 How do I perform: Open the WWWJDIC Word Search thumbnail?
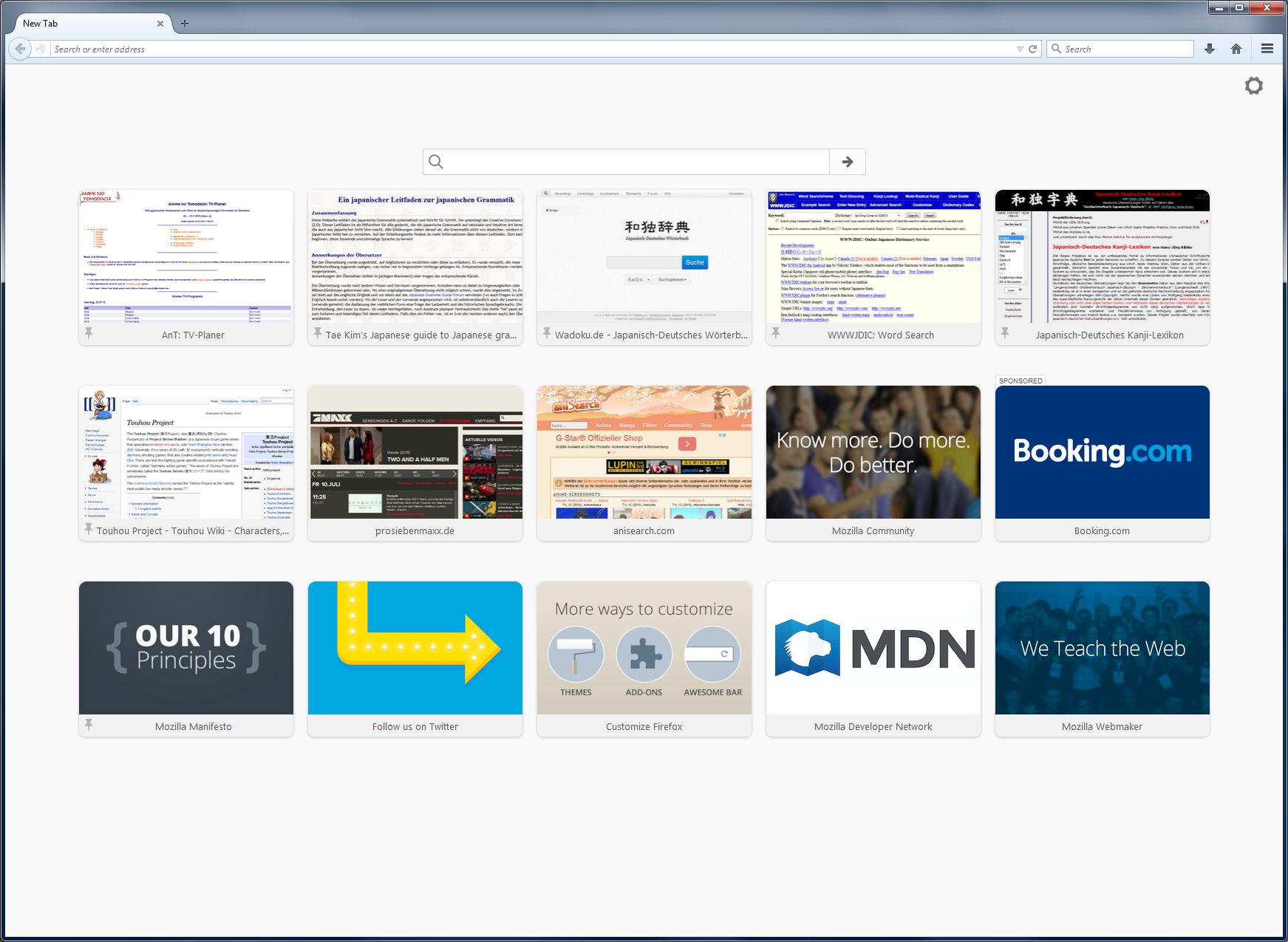tap(873, 256)
